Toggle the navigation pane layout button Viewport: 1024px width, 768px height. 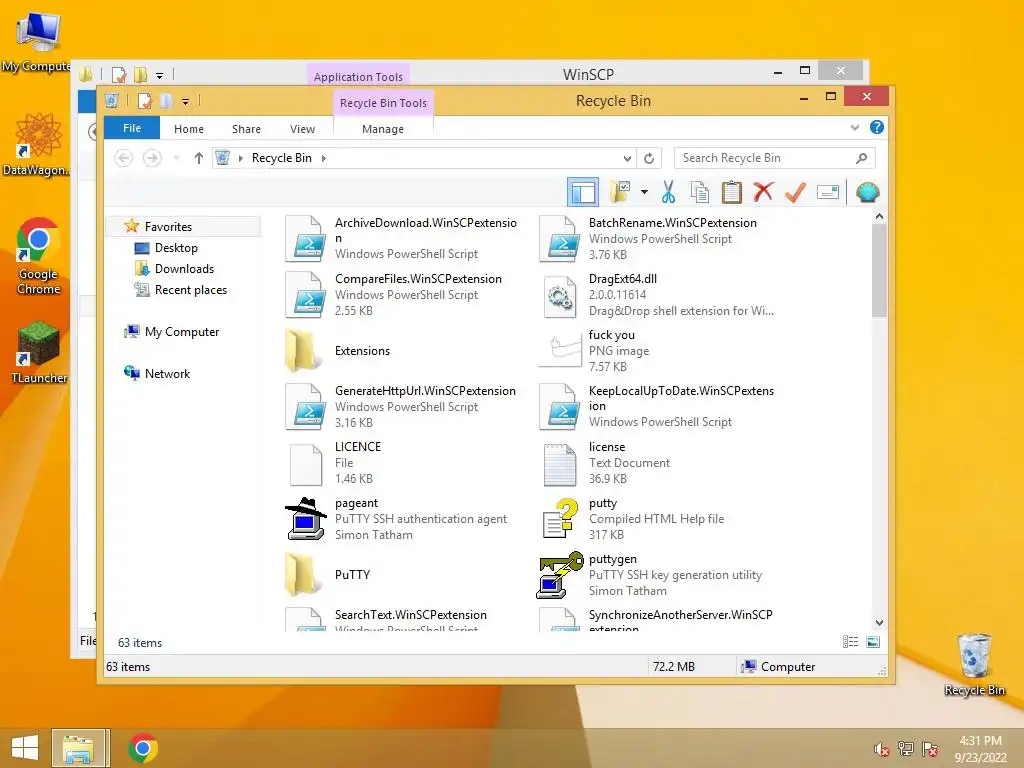pyautogui.click(x=583, y=192)
